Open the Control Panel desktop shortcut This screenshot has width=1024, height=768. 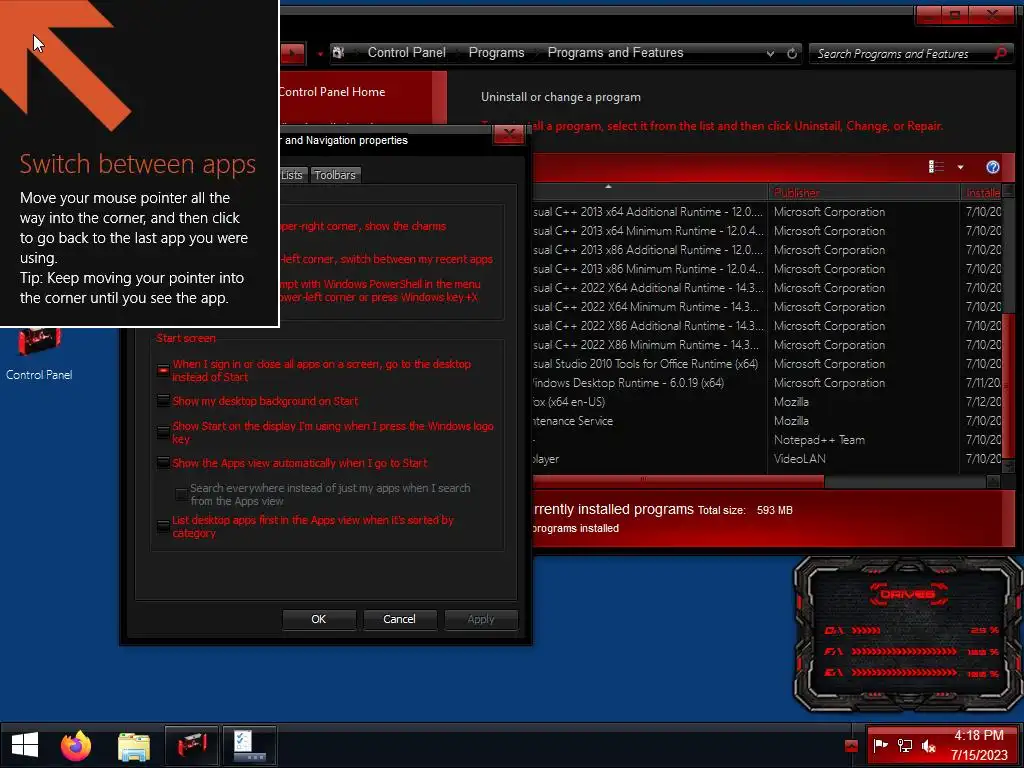pyautogui.click(x=39, y=353)
